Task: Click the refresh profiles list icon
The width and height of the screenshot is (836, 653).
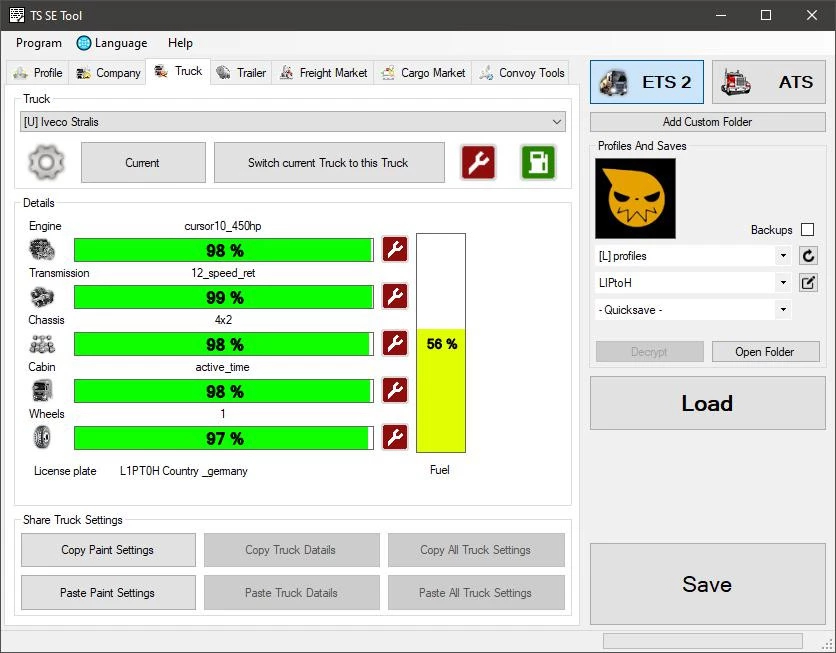Action: click(809, 256)
